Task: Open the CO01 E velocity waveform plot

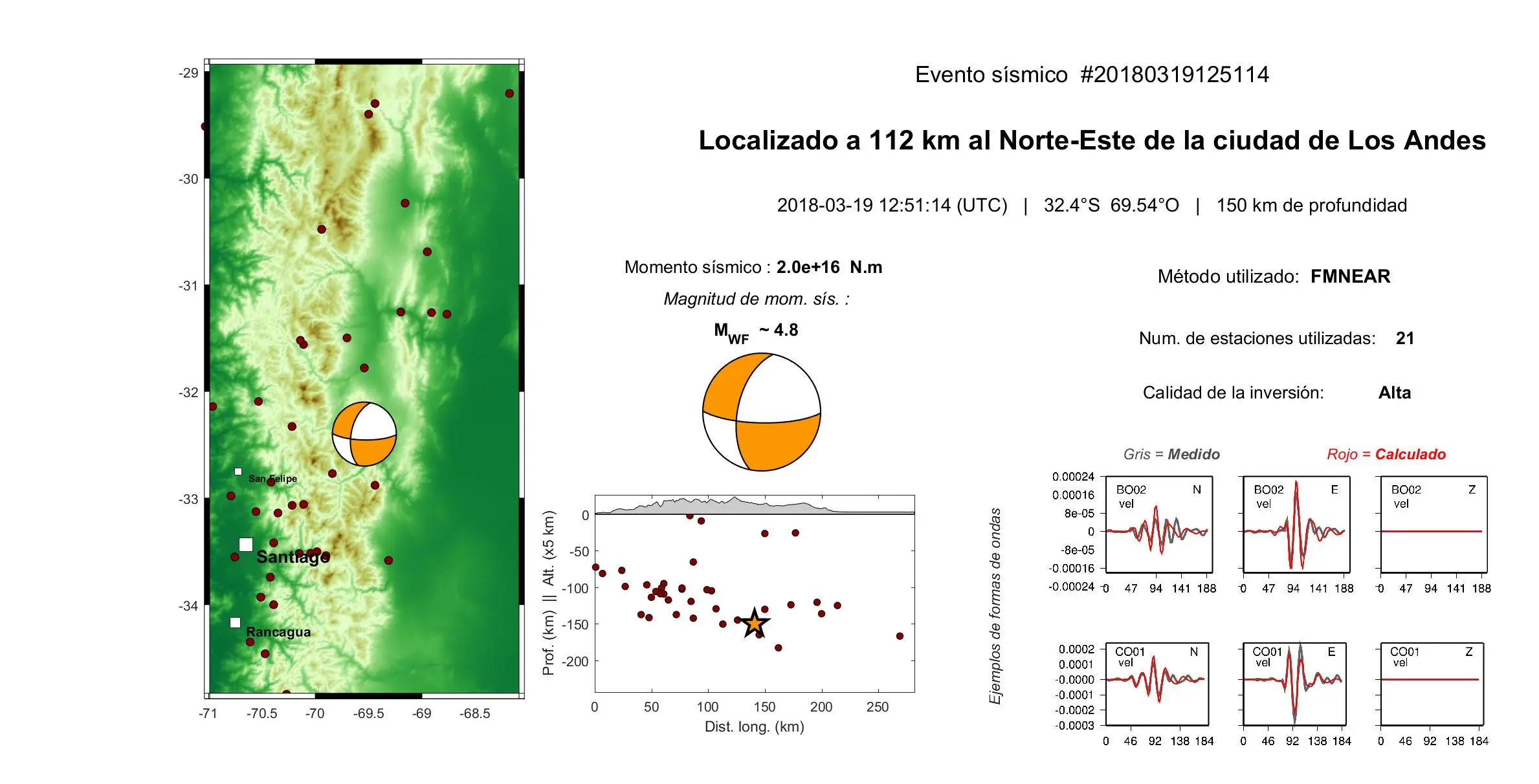Action: click(1294, 684)
